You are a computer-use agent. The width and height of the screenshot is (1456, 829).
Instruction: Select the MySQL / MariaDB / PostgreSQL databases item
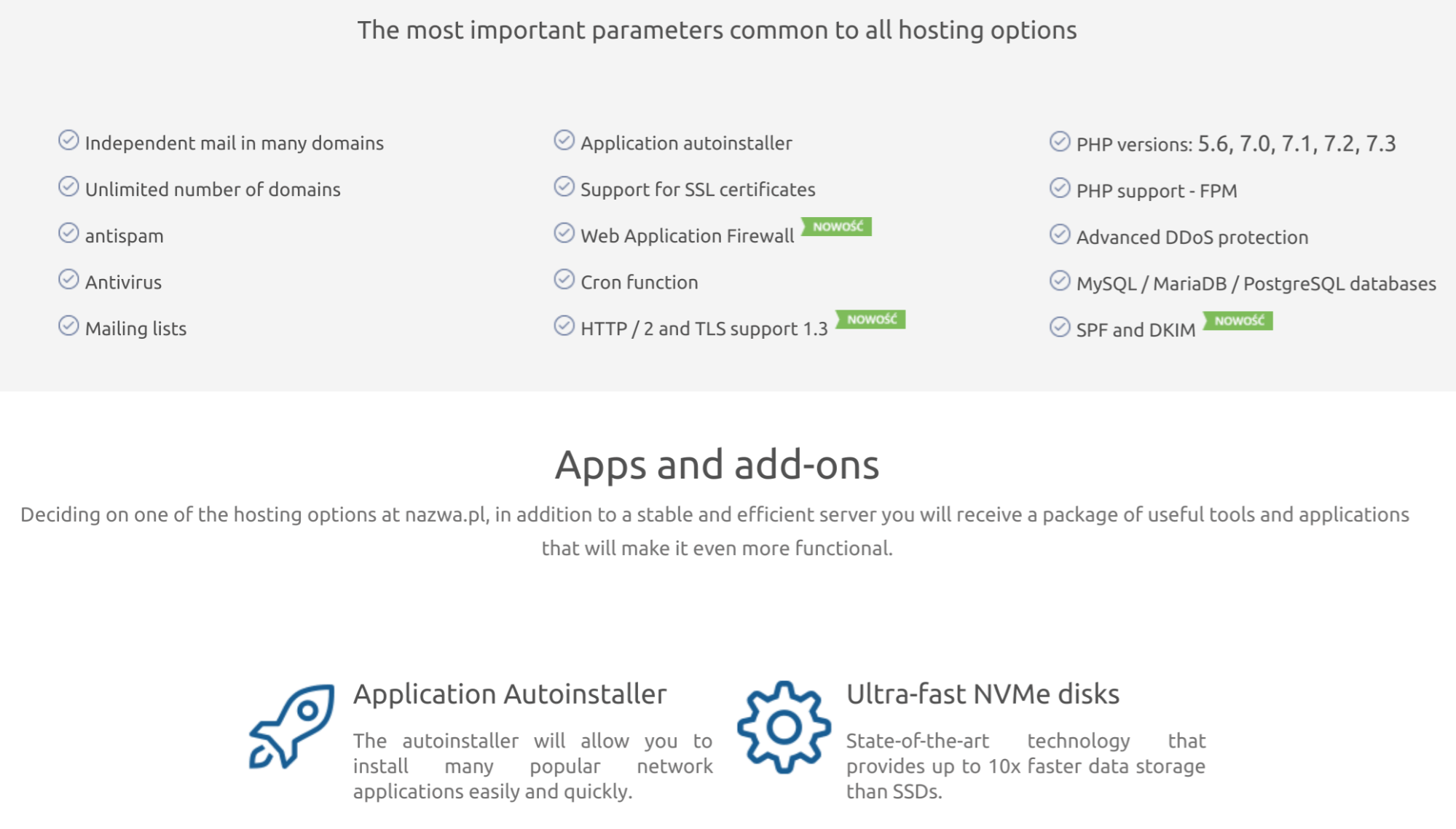[1256, 283]
